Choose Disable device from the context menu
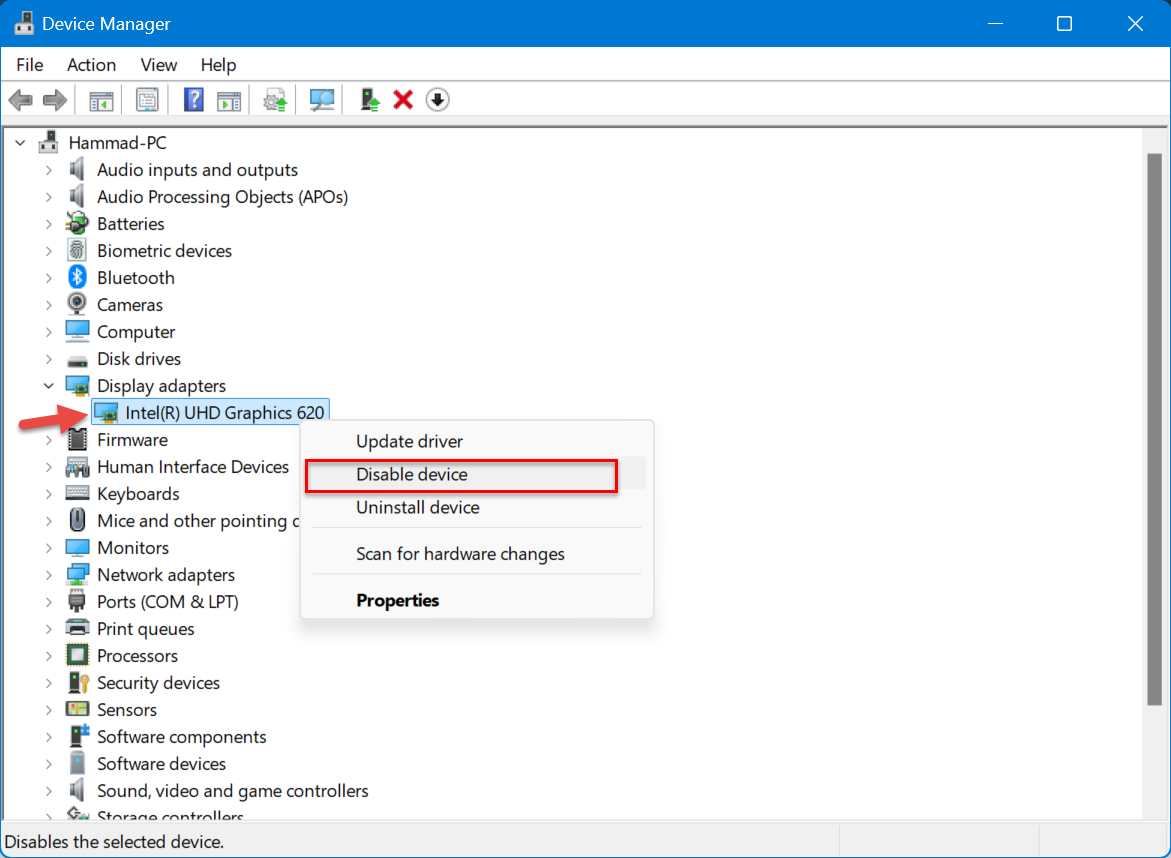Viewport: 1171px width, 858px height. [412, 475]
